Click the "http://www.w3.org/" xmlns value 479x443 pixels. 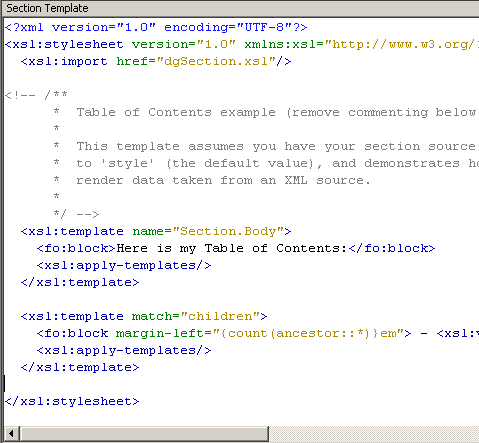tap(402, 44)
